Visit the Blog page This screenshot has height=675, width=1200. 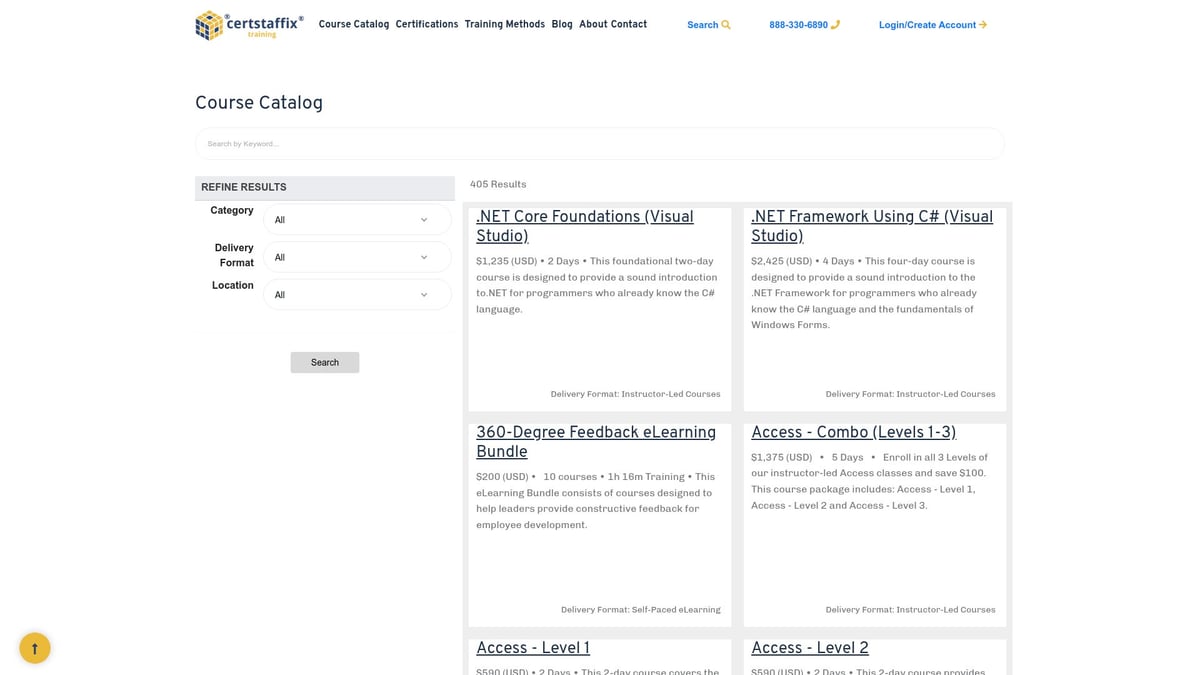coord(562,24)
